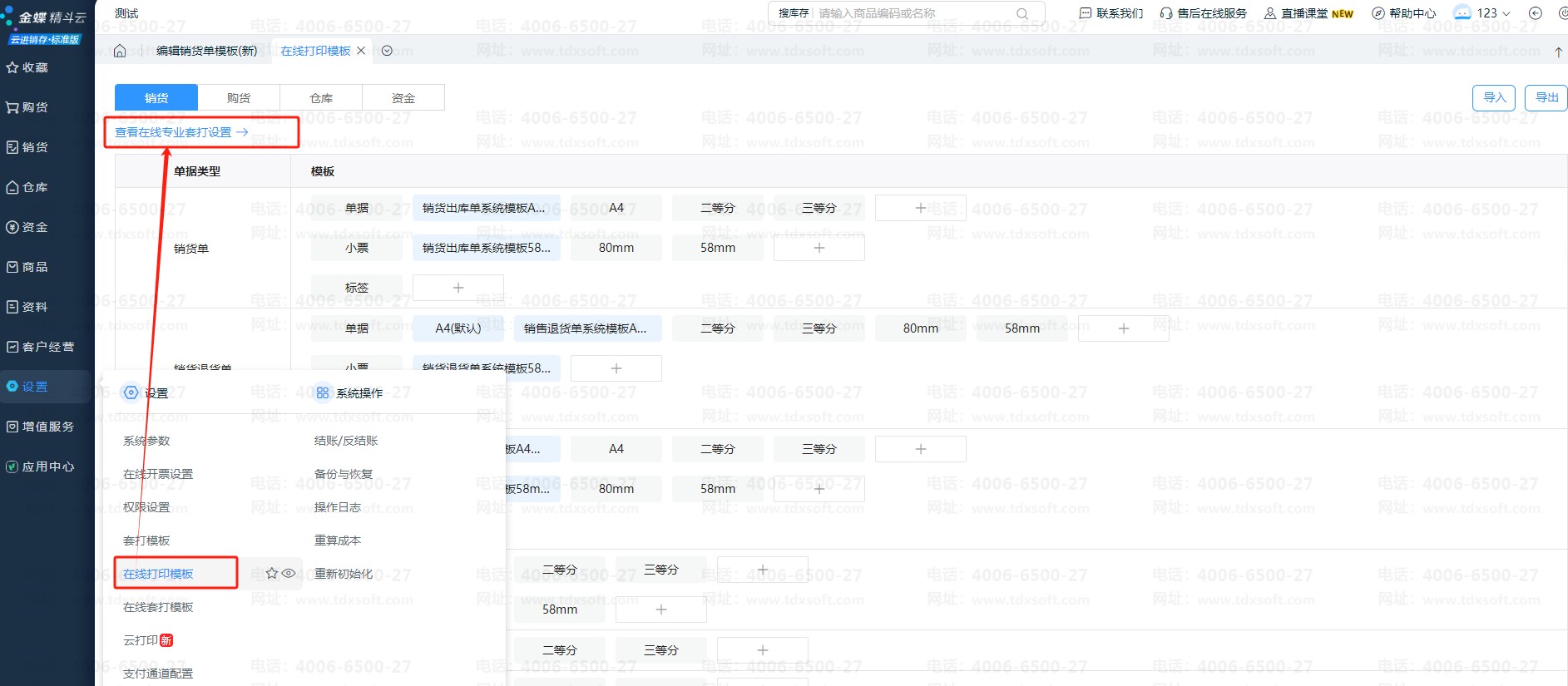Select 备份与恢复 in system operations menu
Image resolution: width=1568 pixels, height=686 pixels.
[x=343, y=474]
